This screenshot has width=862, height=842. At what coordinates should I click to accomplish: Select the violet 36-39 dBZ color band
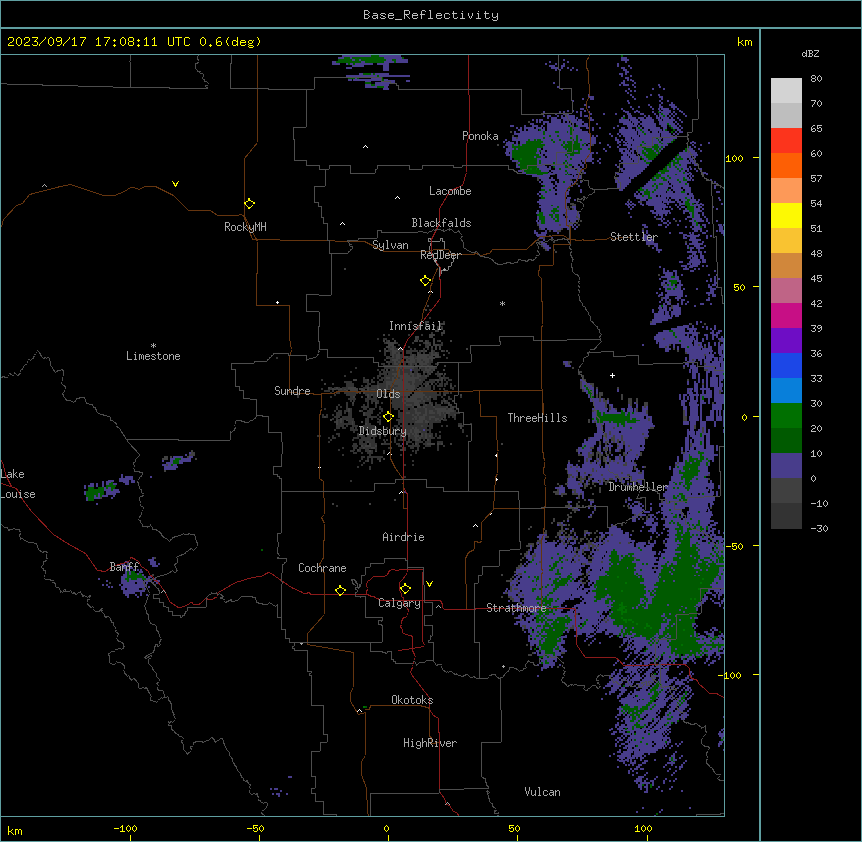pos(786,341)
